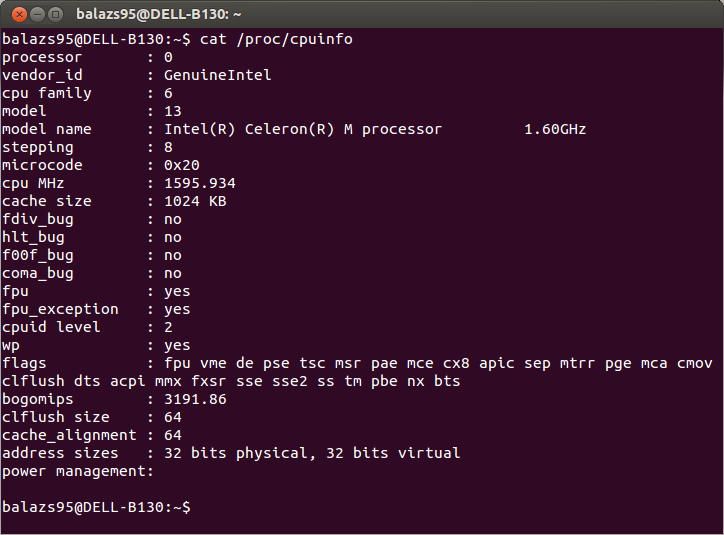Click the cache size 1024 KB value
Screen dimensions: 724x535
pyautogui.click(x=195, y=201)
